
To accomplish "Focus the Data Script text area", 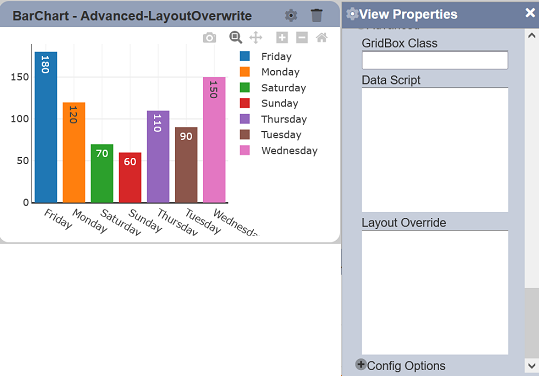I will click(x=435, y=150).
